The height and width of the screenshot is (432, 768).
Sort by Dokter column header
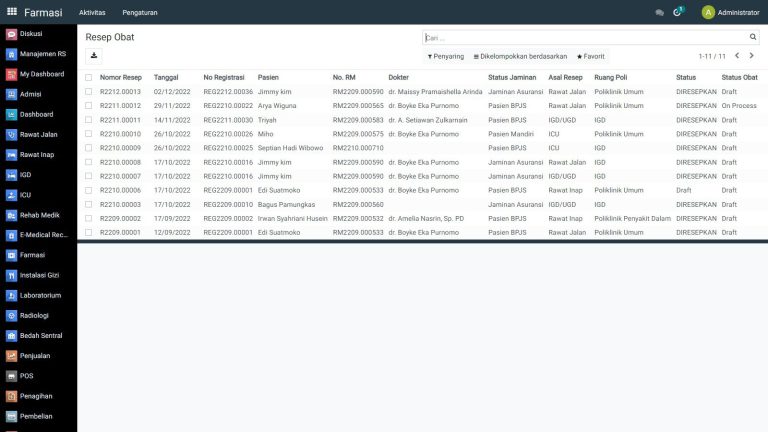click(x=398, y=77)
